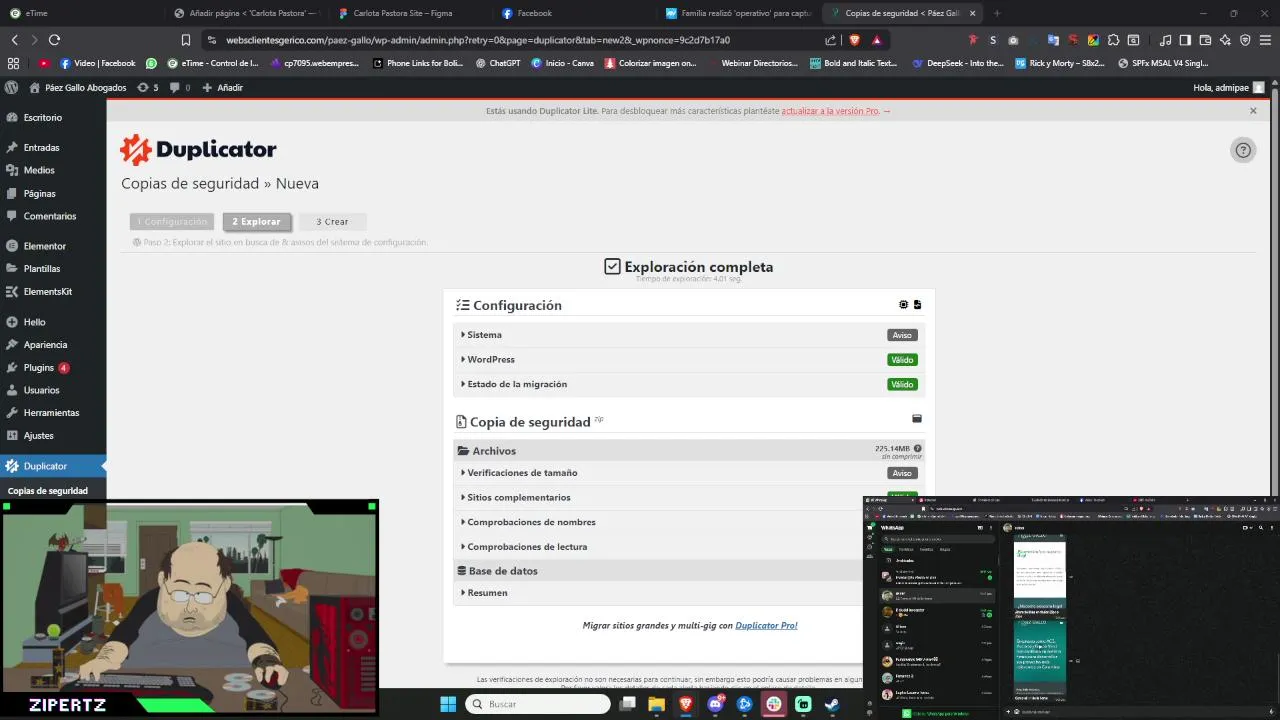Expand the WordPress section
Screen dimensions: 1280x720
tap(689, 359)
